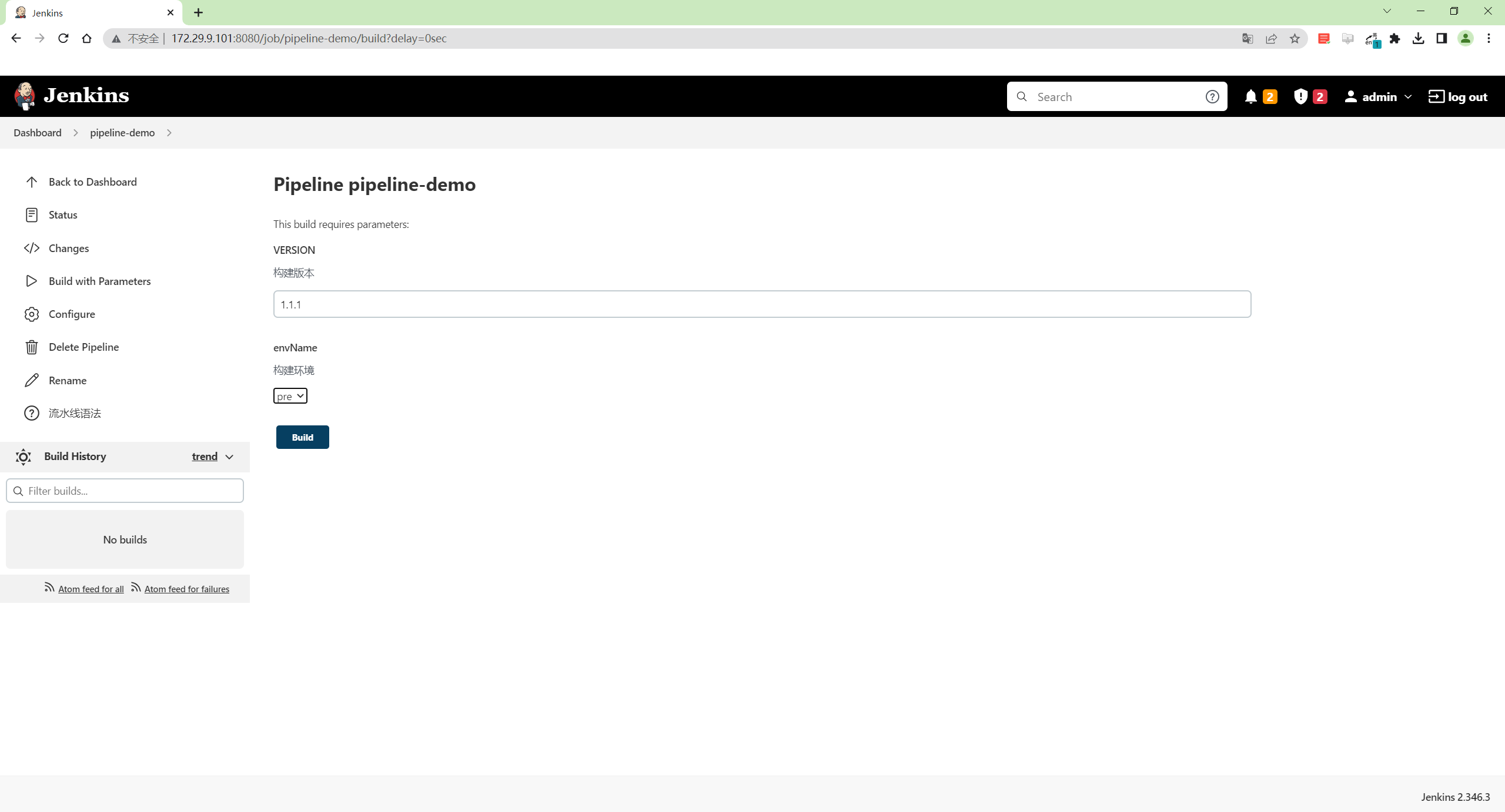
Task: Click the translate page icon in address bar
Action: point(1248,39)
